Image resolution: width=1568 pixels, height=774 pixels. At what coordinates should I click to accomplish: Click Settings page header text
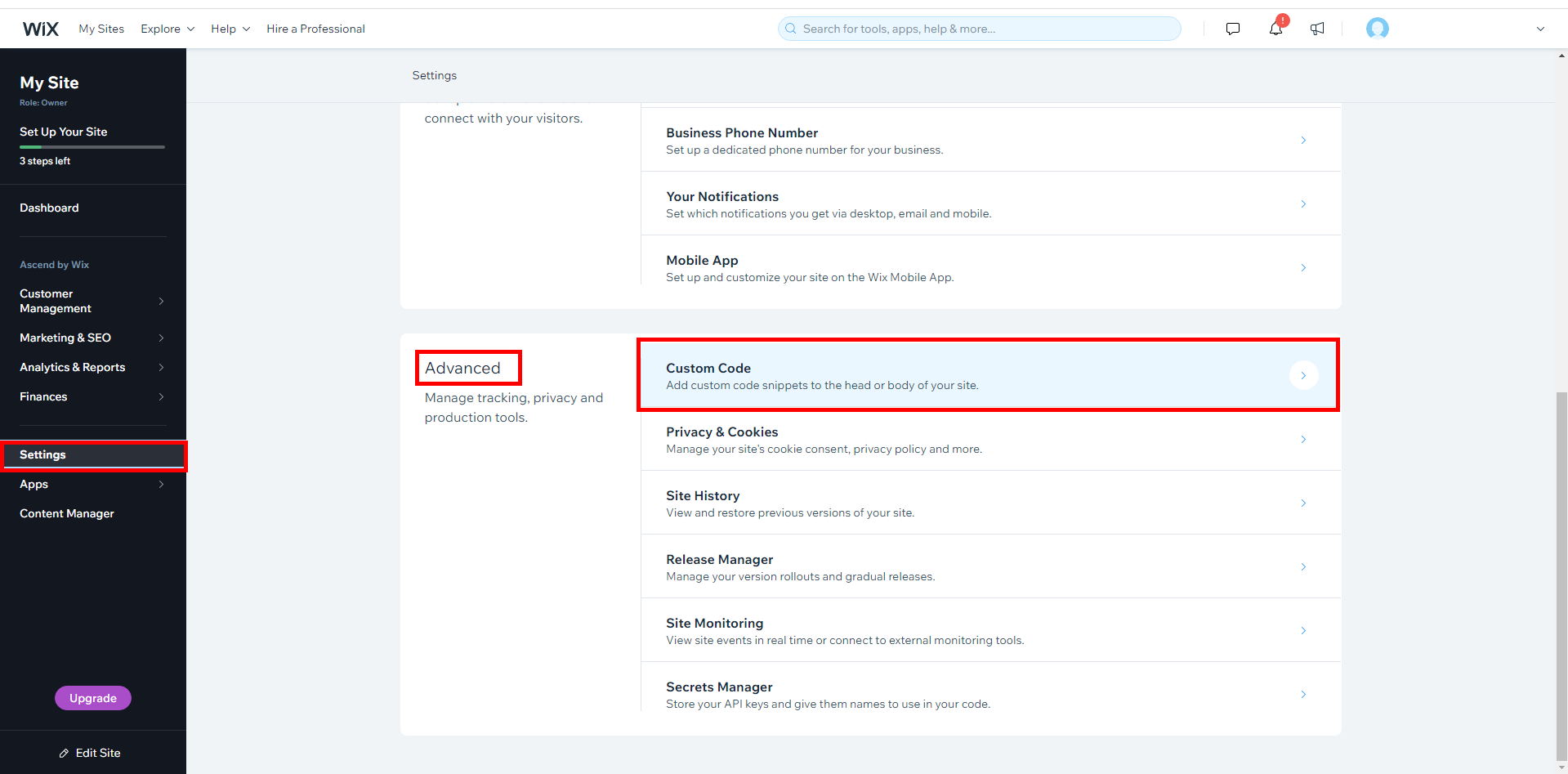click(435, 75)
